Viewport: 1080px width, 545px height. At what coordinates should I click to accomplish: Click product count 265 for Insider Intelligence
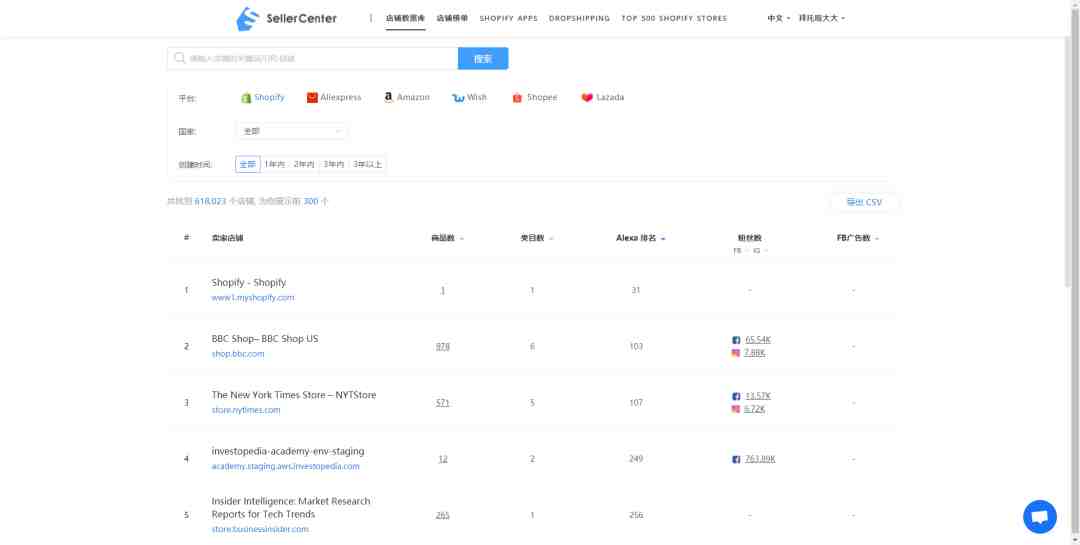pyautogui.click(x=442, y=515)
